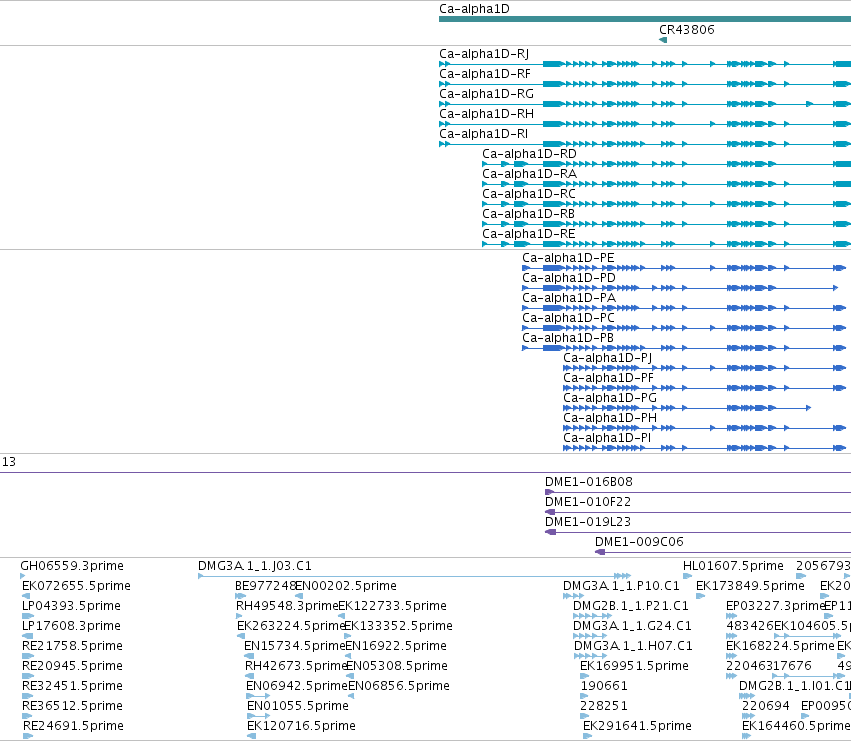
Task: Open cDNA DMG3A.1_1.P10.C1
Action: (x=621, y=586)
